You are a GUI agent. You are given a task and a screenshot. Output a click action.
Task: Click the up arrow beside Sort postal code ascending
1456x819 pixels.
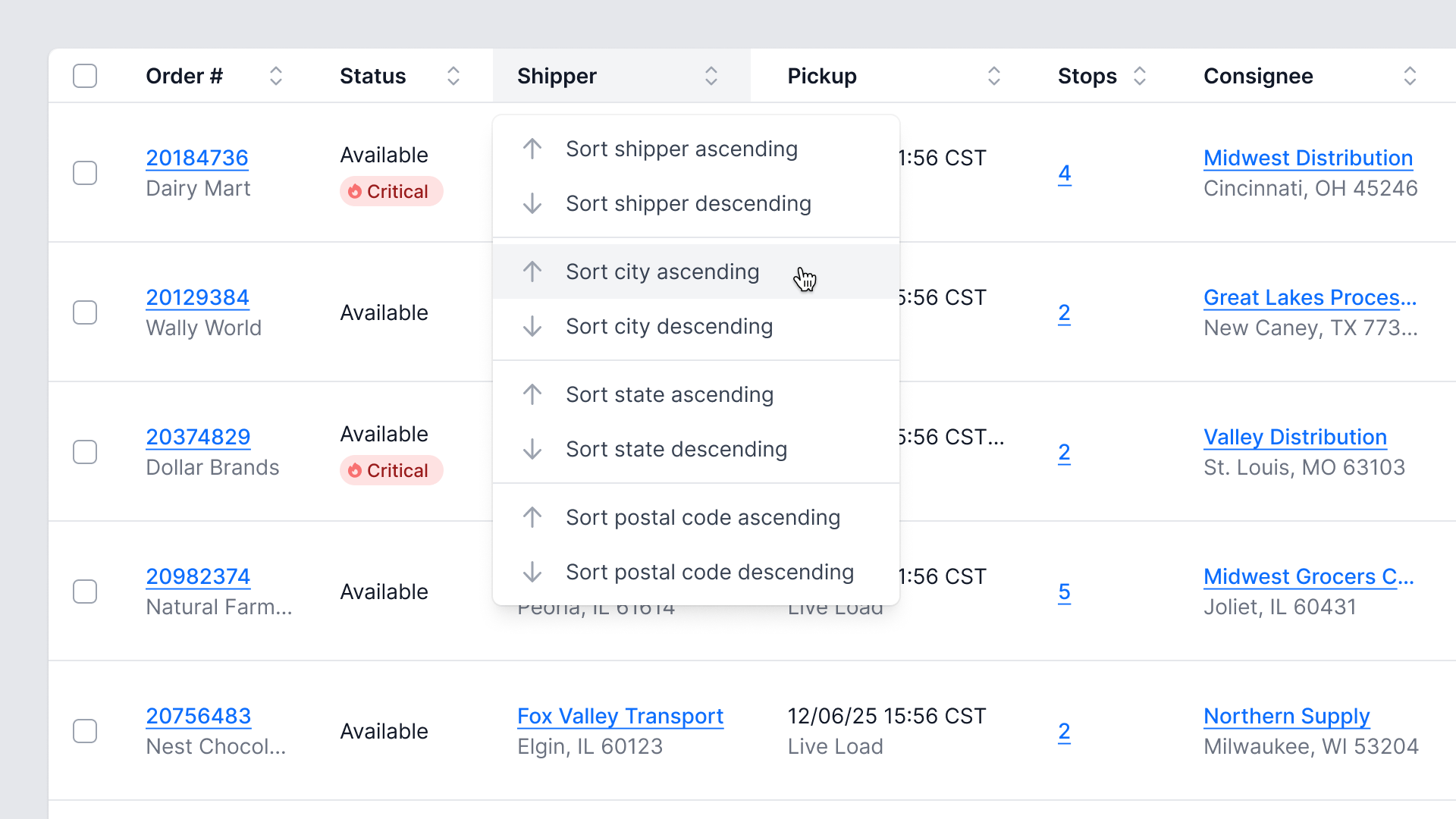point(532,517)
